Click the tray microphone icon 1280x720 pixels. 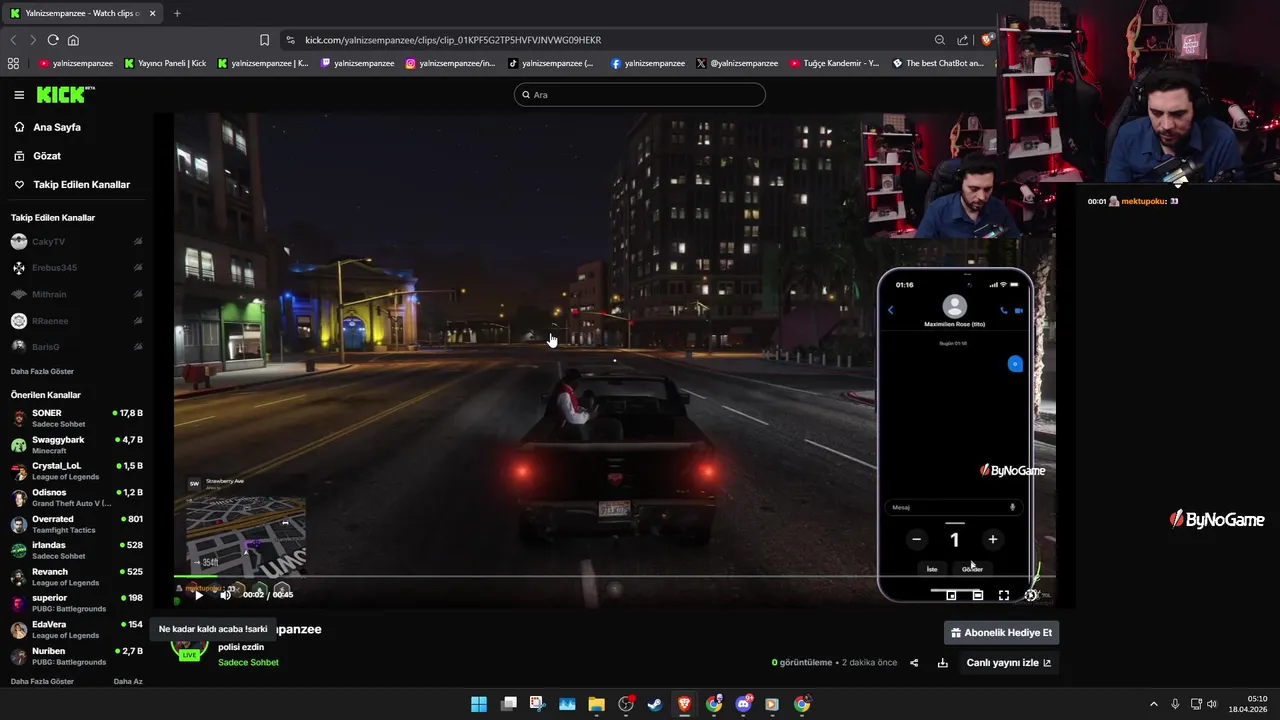[x=1175, y=704]
